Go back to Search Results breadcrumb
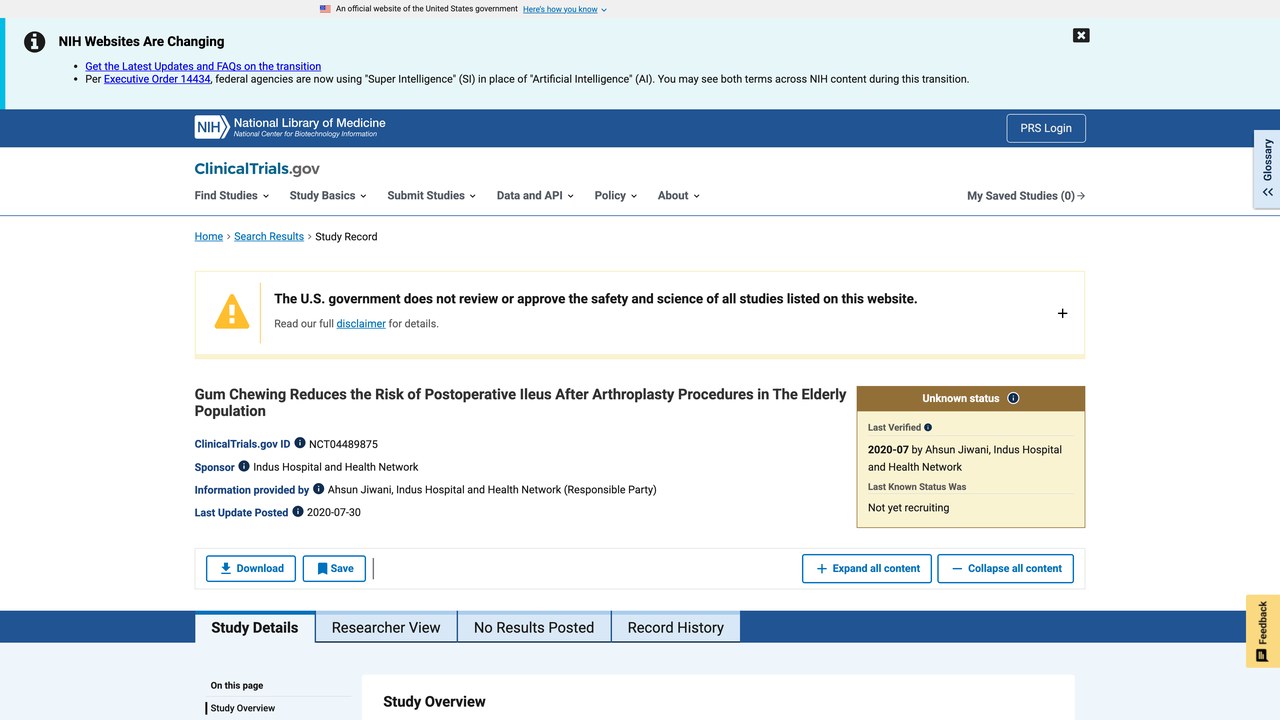Image resolution: width=1280 pixels, height=720 pixels. point(269,237)
